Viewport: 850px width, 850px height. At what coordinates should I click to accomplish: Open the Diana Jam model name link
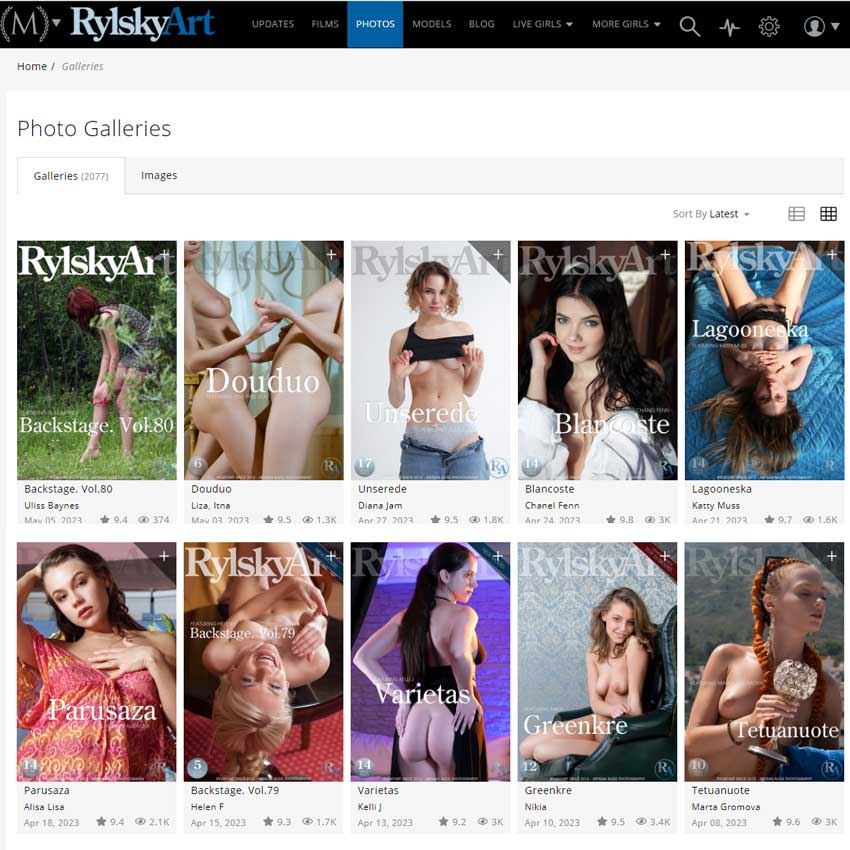coord(380,505)
